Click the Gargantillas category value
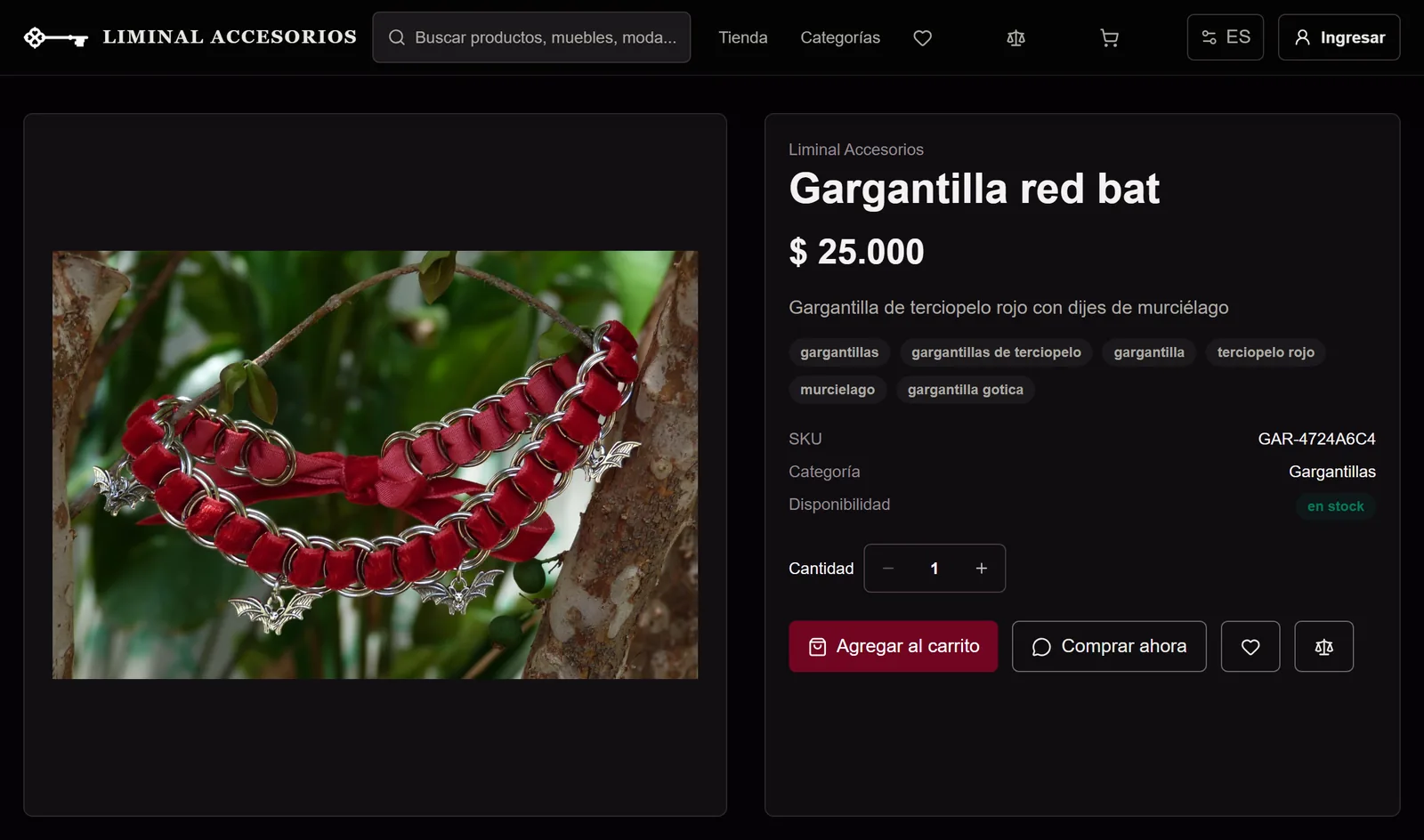This screenshot has width=1424, height=840. pos(1331,472)
